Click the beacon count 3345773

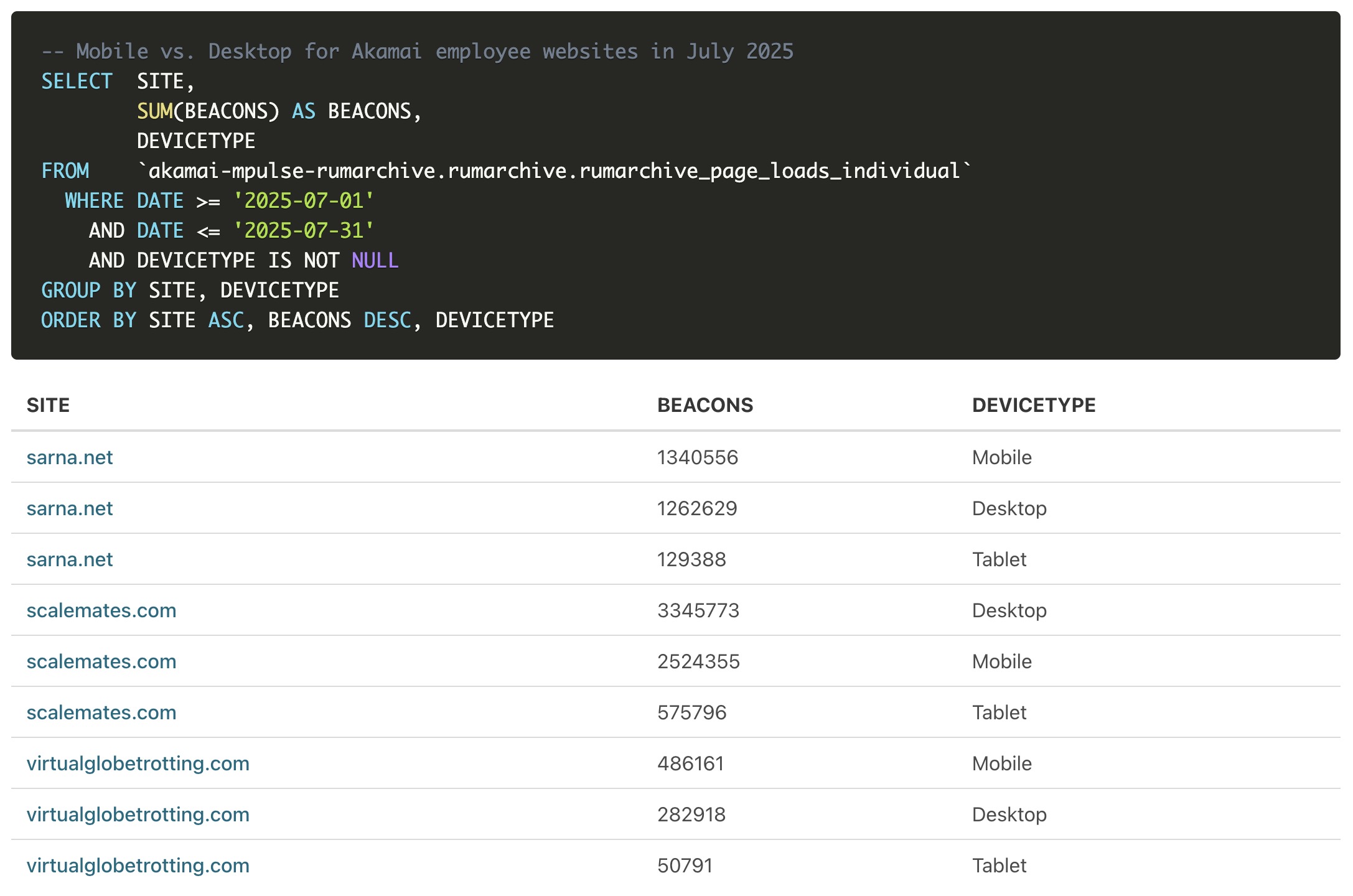pos(698,610)
